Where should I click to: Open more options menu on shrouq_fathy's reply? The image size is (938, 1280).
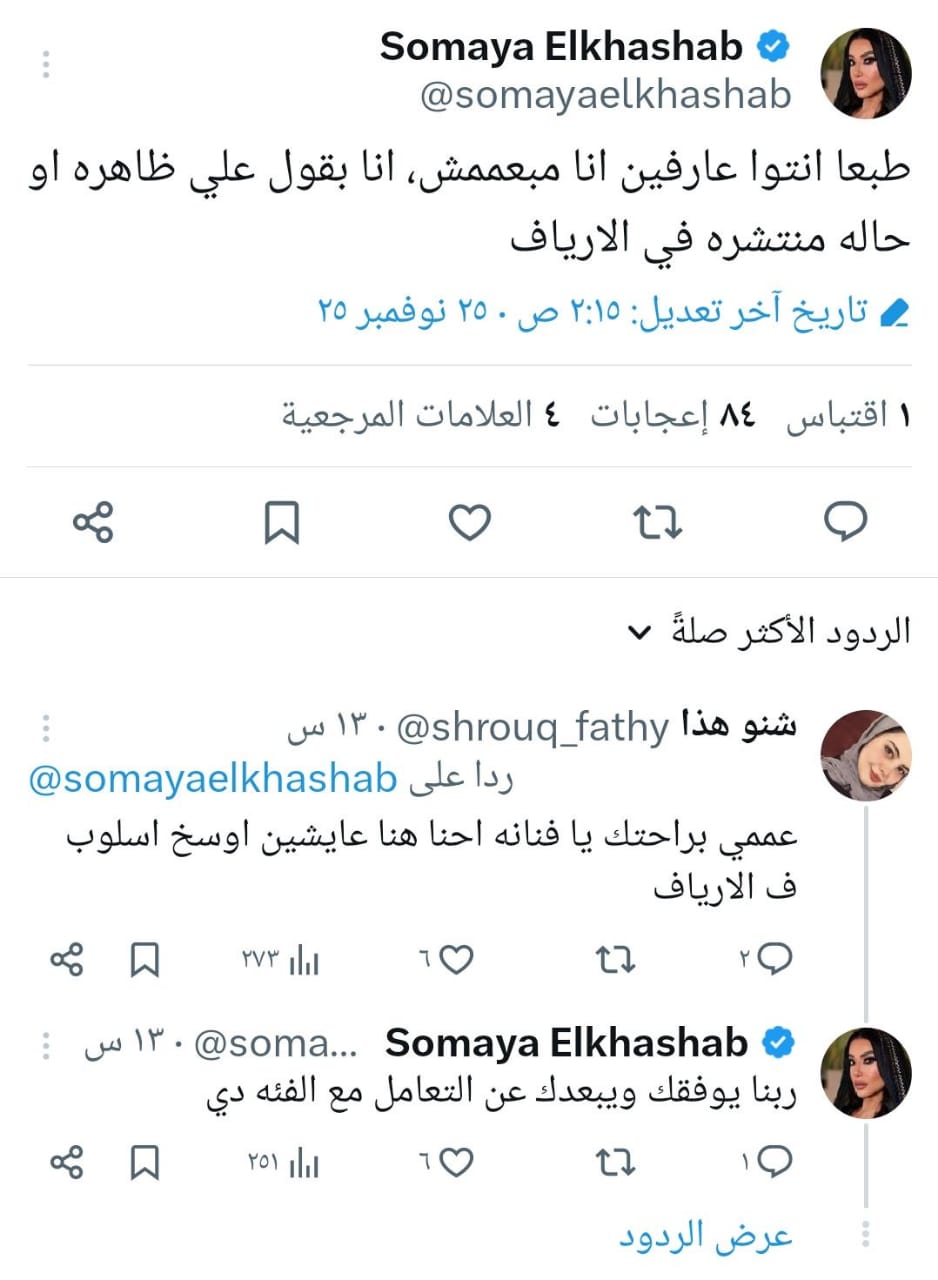click(45, 729)
